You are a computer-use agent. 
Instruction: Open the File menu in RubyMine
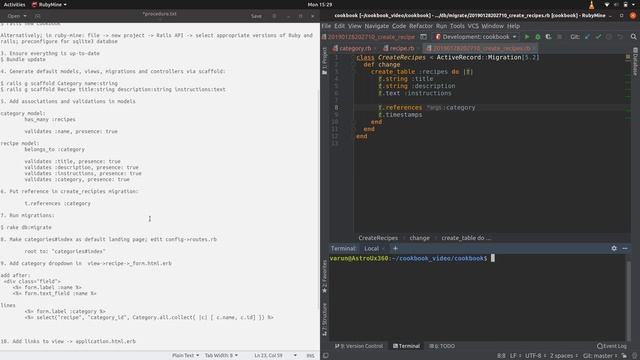point(327,26)
